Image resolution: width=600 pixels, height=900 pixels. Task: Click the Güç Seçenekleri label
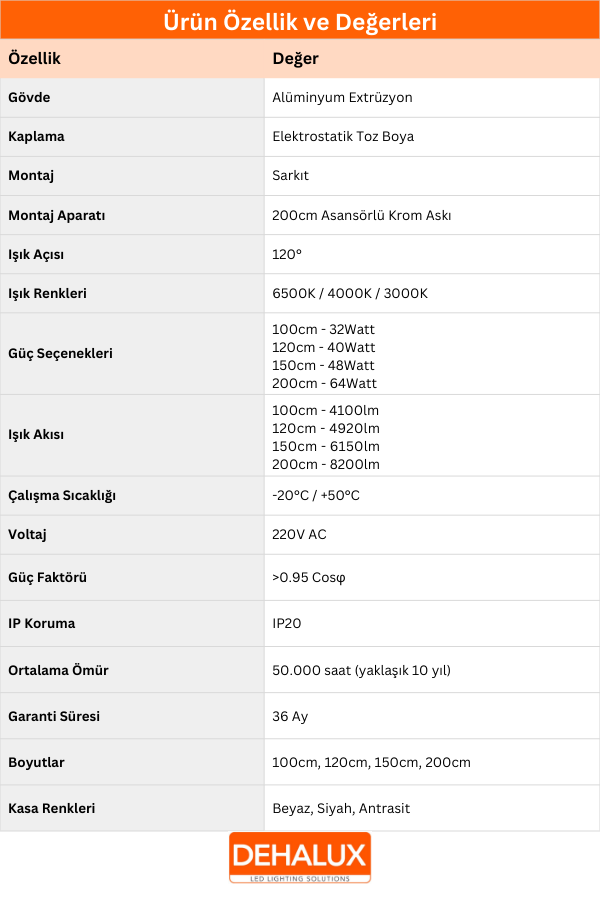coord(60,354)
